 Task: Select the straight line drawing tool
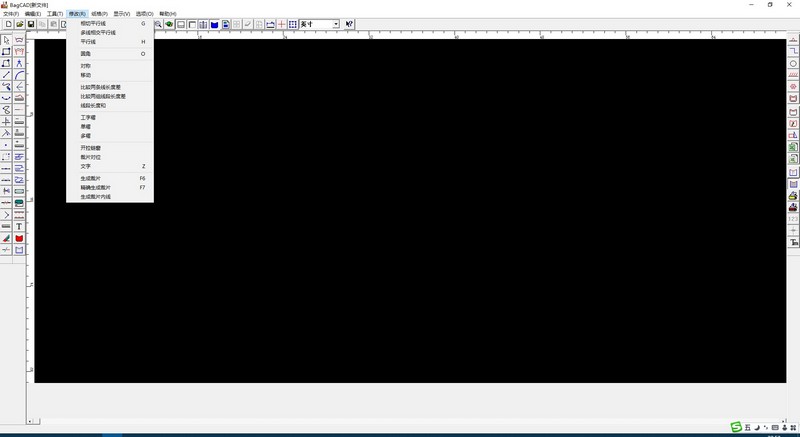(x=7, y=75)
